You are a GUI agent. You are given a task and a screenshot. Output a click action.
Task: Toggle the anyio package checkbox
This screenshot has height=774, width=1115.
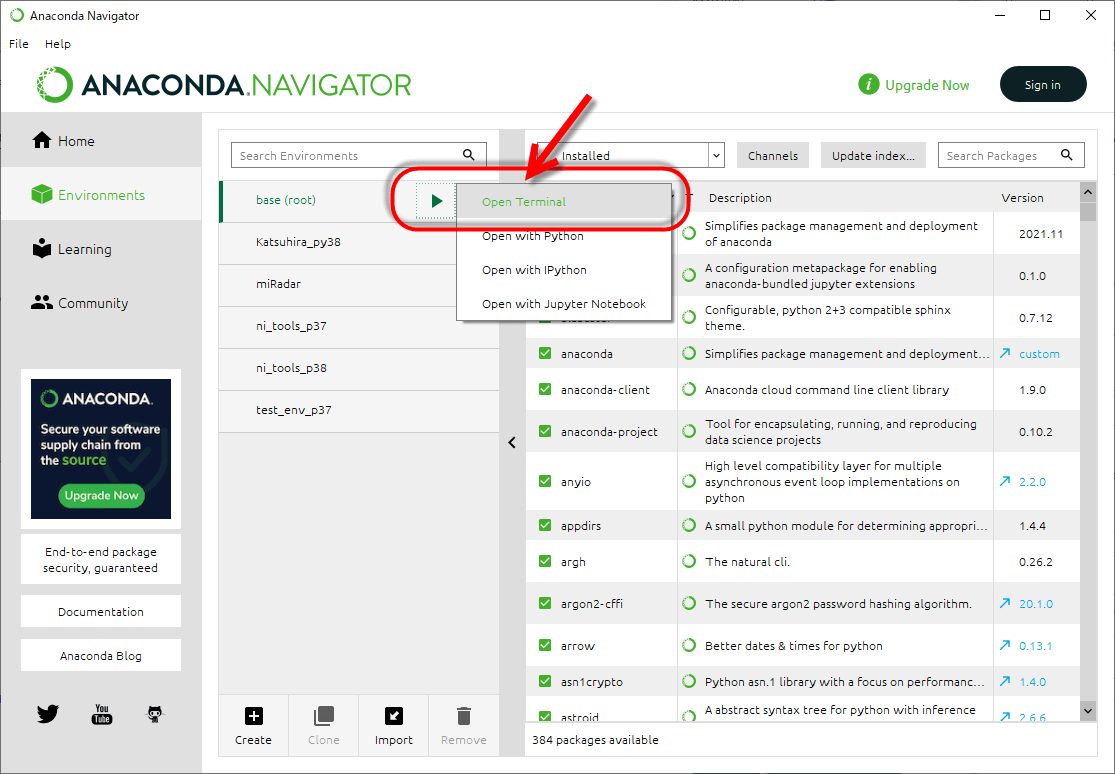(545, 481)
